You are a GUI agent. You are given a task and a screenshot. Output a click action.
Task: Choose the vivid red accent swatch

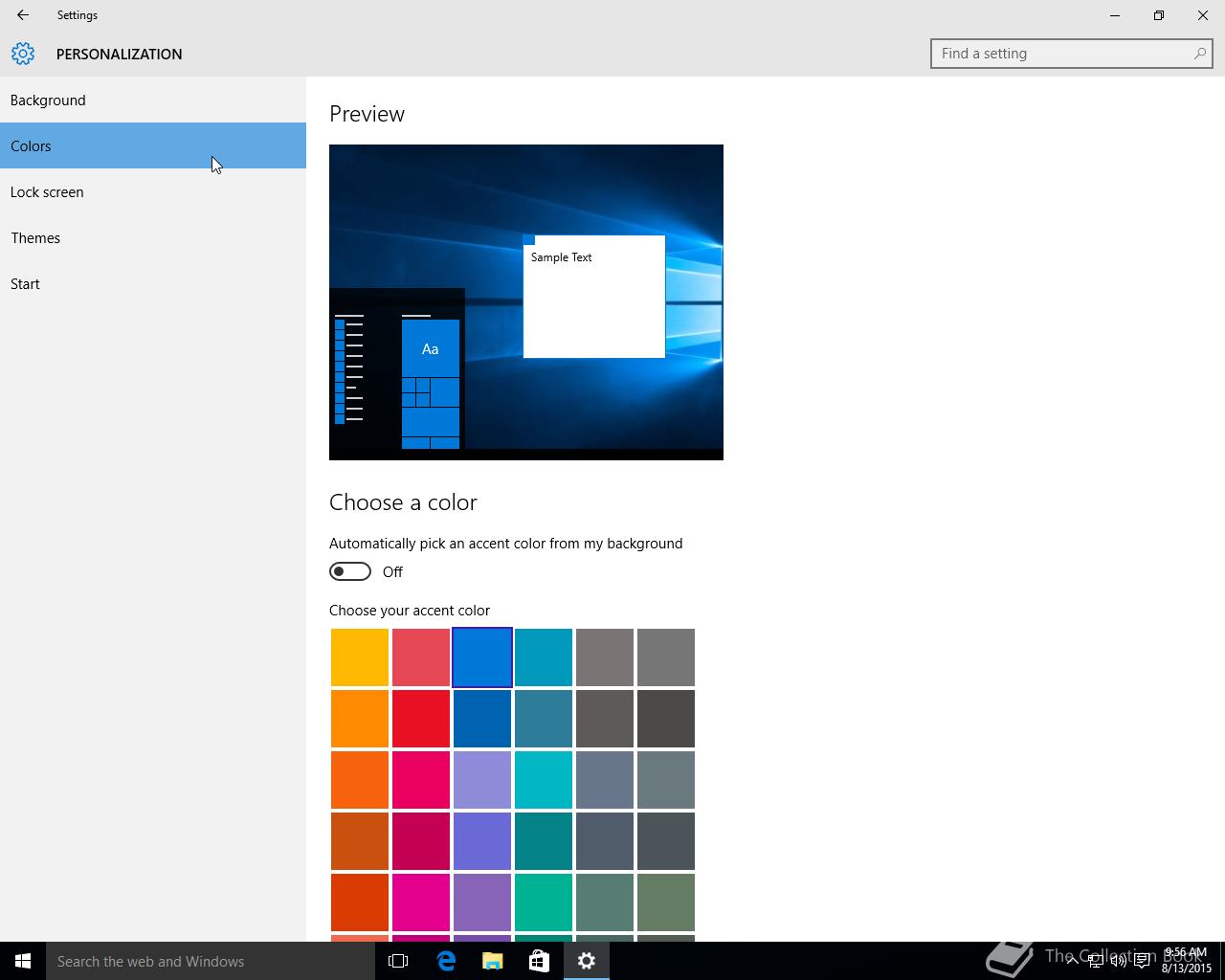(x=421, y=719)
